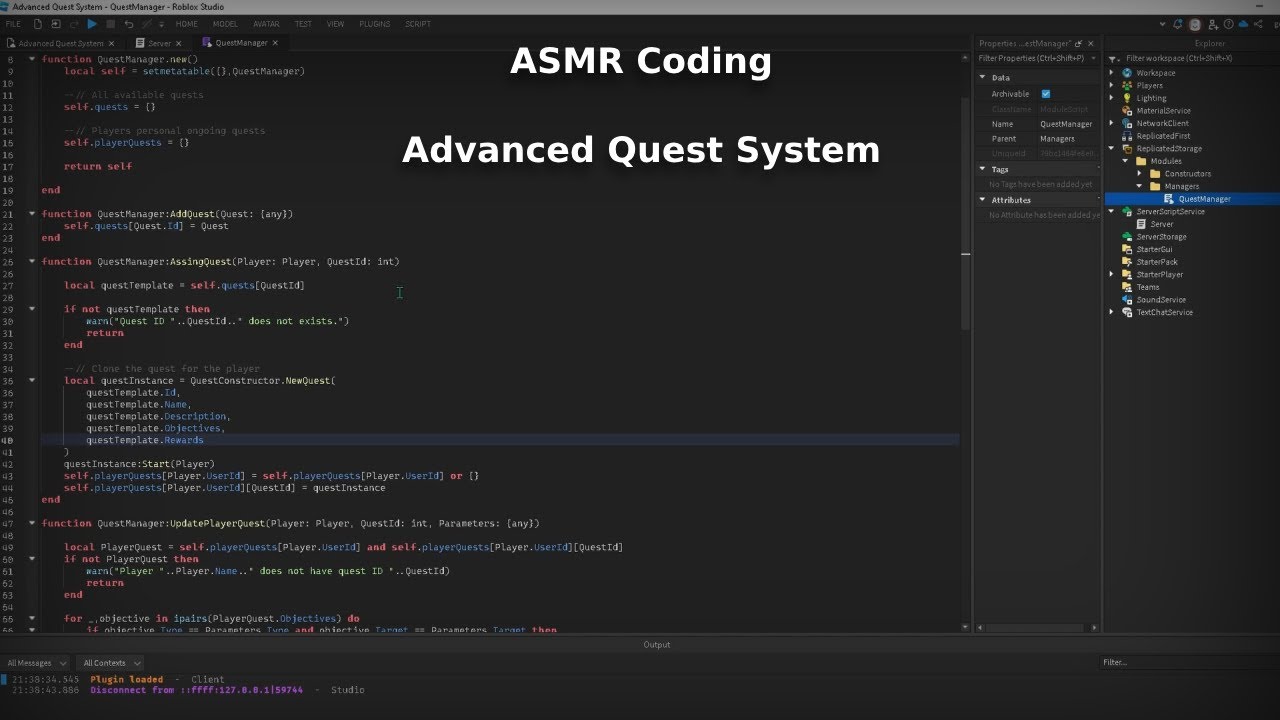
Task: Click the New file icon in toolbar
Action: (x=37, y=24)
